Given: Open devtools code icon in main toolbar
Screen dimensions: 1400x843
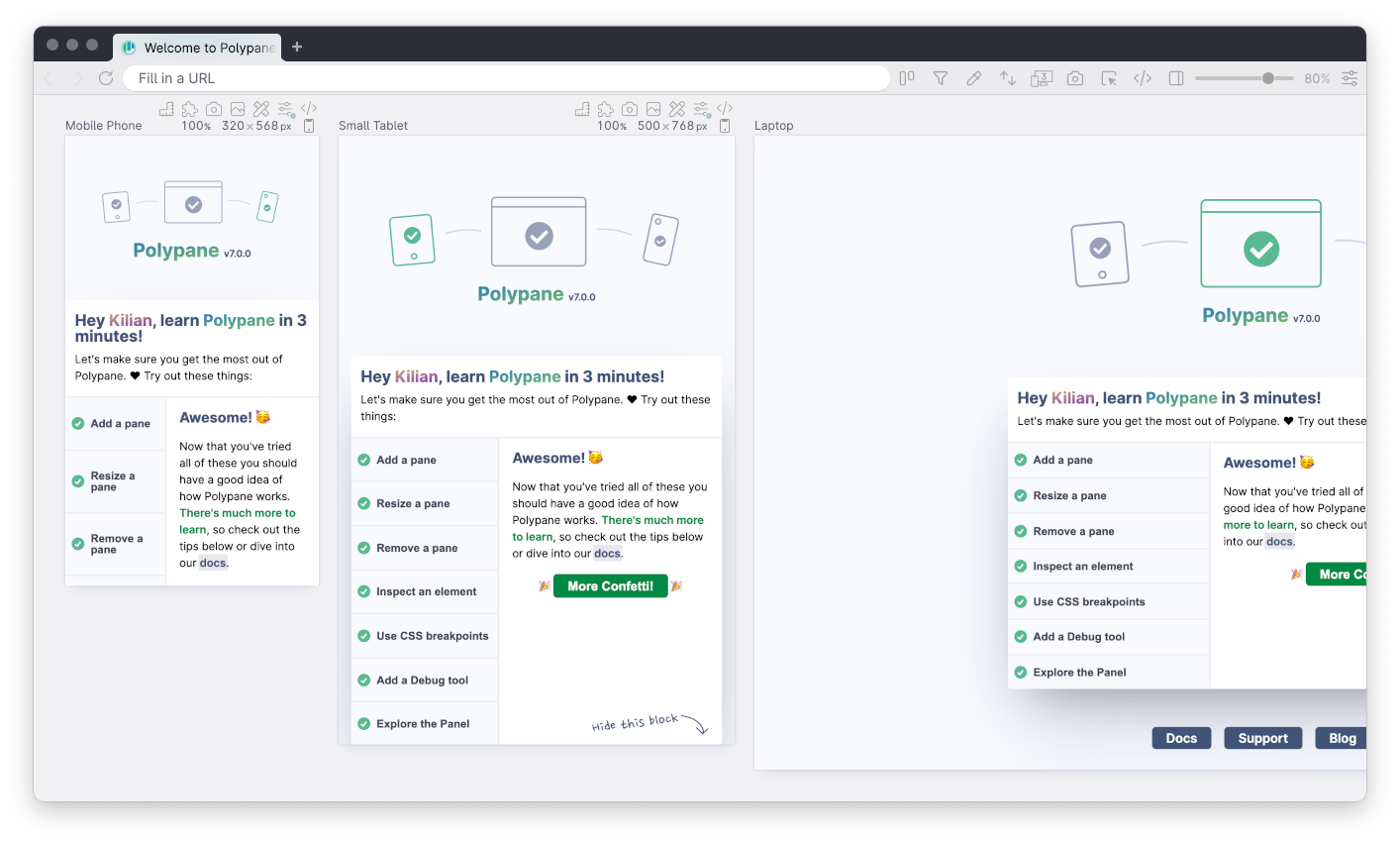Looking at the screenshot, I should (1143, 78).
